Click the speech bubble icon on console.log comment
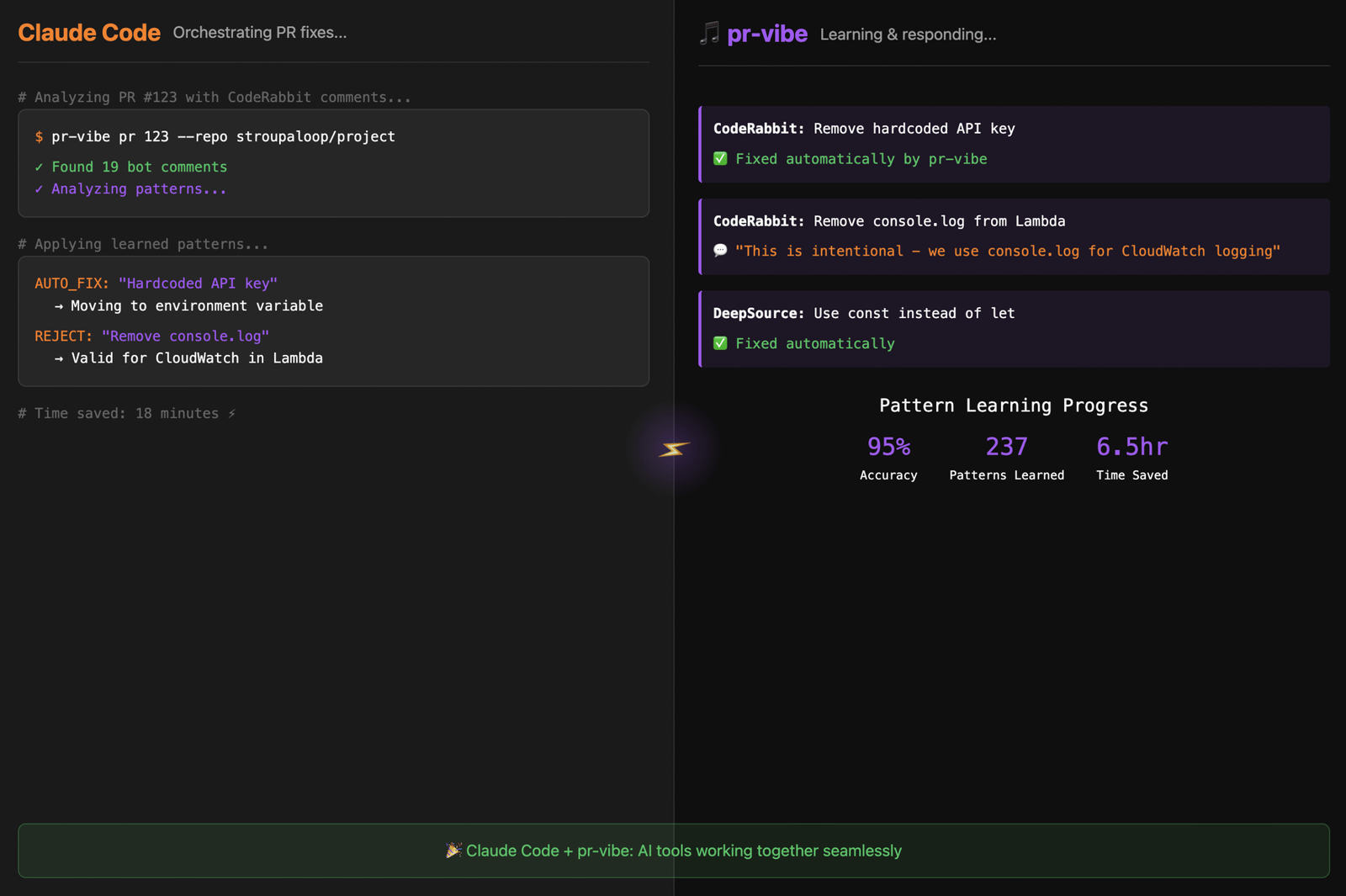The width and height of the screenshot is (1346, 896). point(720,251)
